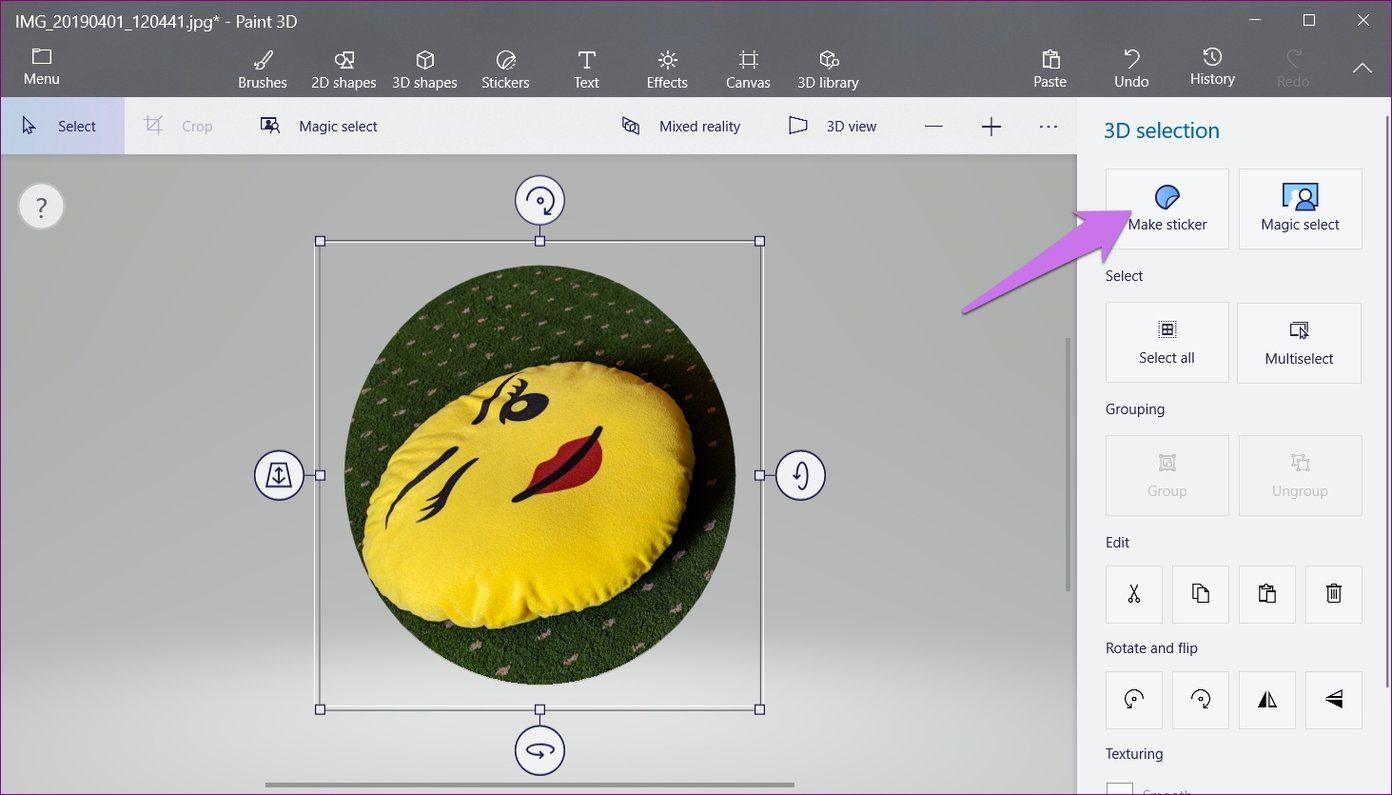Screen dimensions: 1392x795
Task: Copy the selection
Action: (x=1201, y=594)
